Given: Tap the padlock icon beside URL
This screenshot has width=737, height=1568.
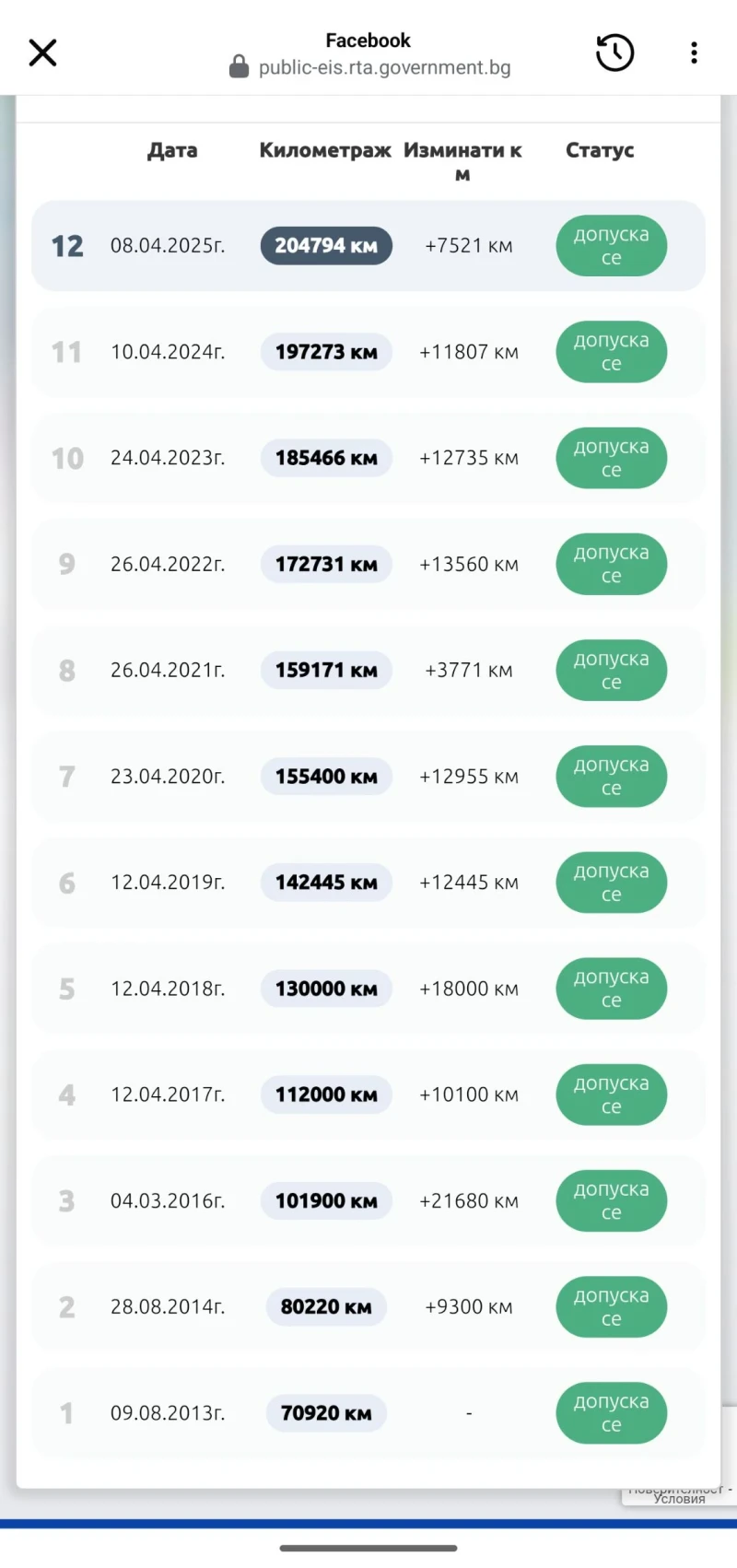Looking at the screenshot, I should tap(239, 67).
